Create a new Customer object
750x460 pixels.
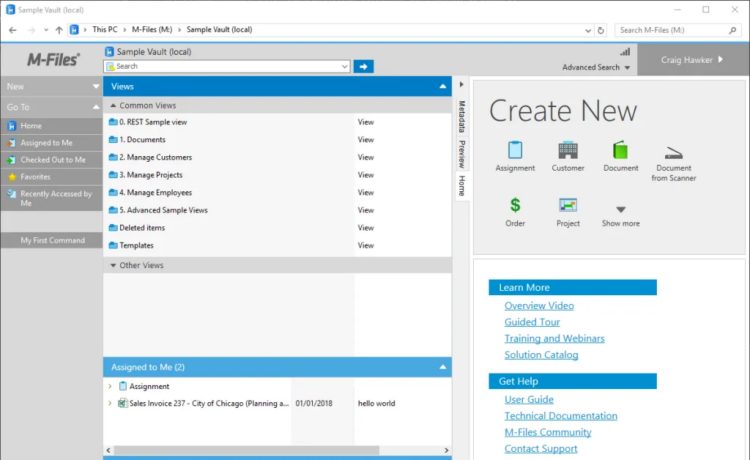click(x=568, y=151)
